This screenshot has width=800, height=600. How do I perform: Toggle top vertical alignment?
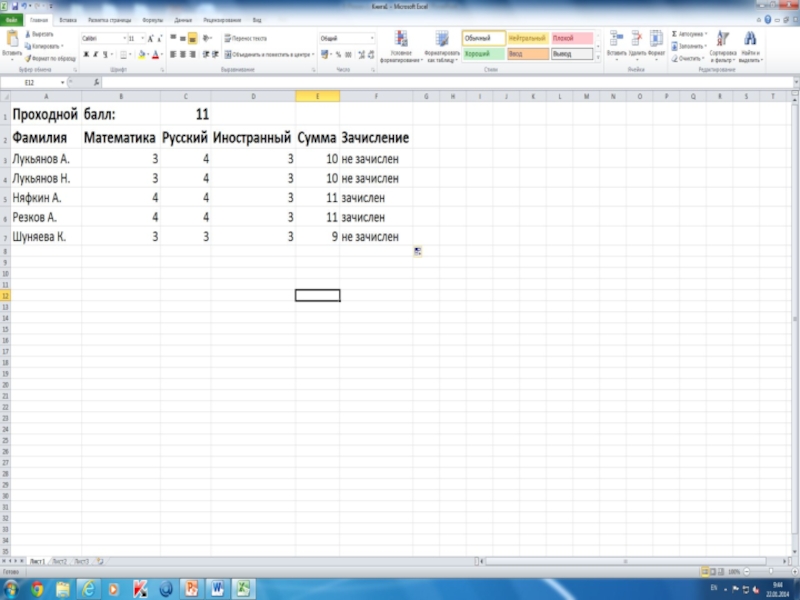tap(173, 38)
